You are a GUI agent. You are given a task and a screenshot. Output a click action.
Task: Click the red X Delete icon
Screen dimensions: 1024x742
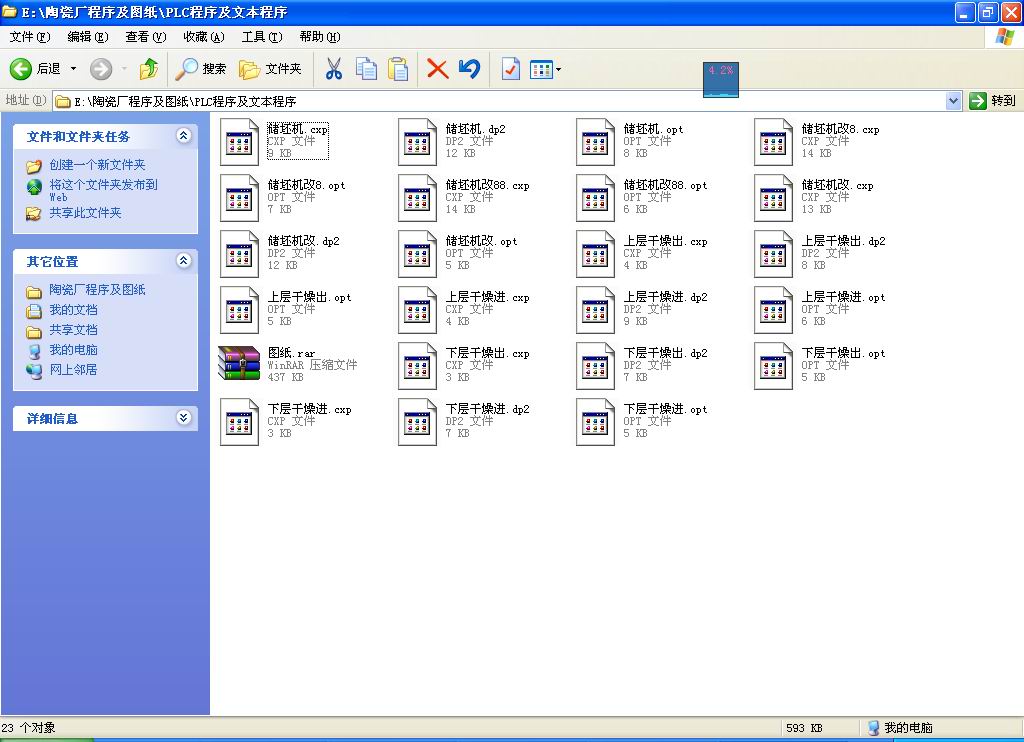437,69
